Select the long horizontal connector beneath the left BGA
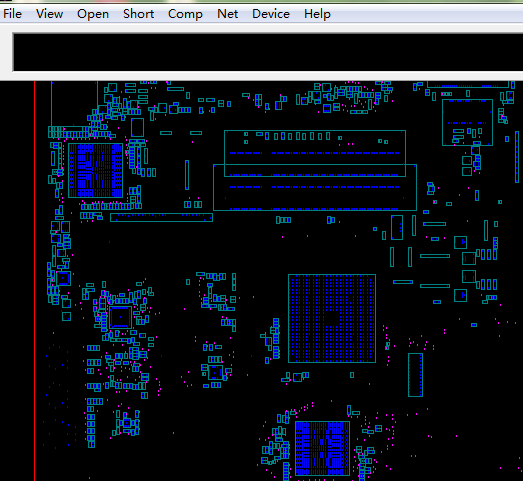 (161, 217)
